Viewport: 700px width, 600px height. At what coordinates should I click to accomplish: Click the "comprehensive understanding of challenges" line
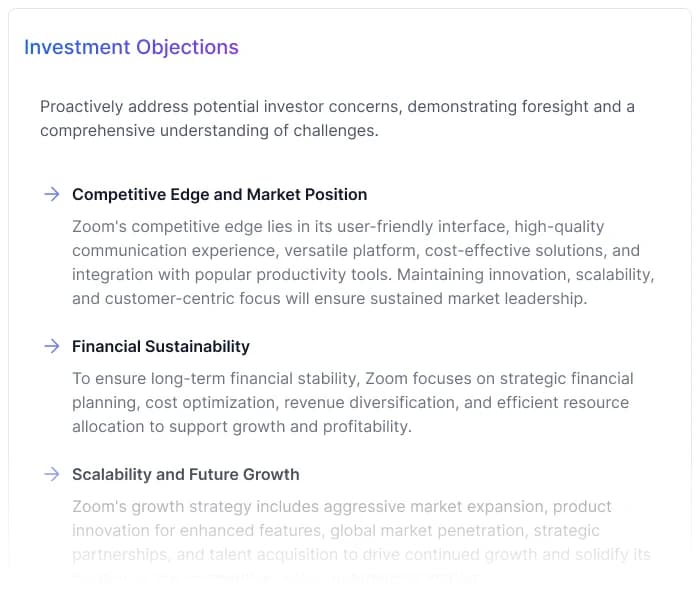[x=209, y=130]
